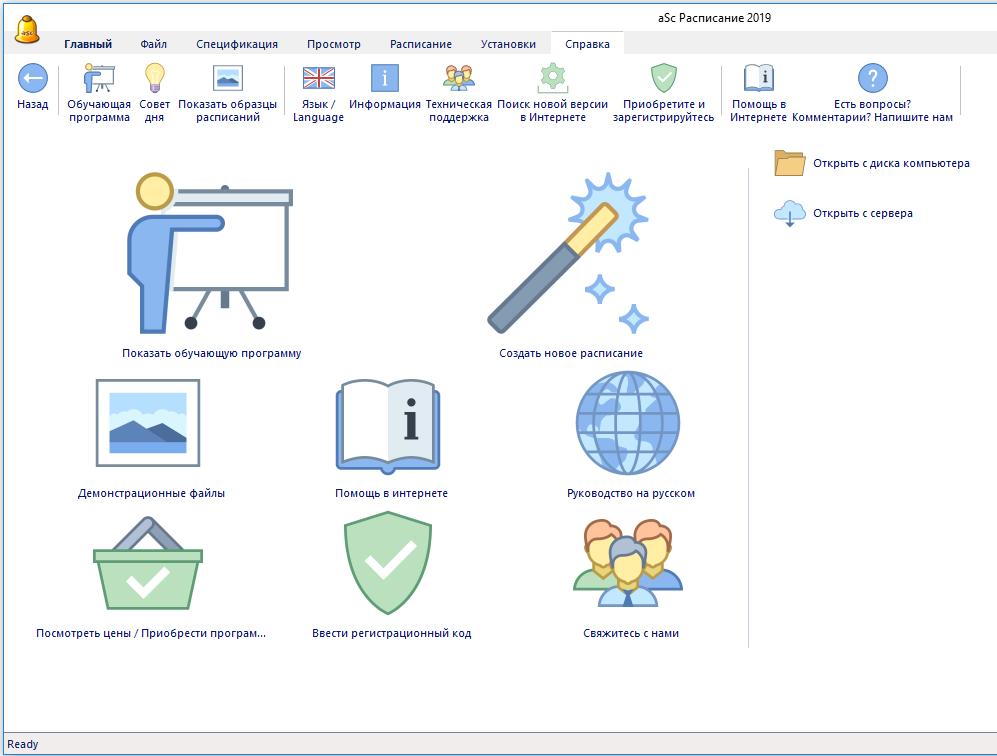
Task: Switch to the Главный tab
Action: [x=88, y=44]
